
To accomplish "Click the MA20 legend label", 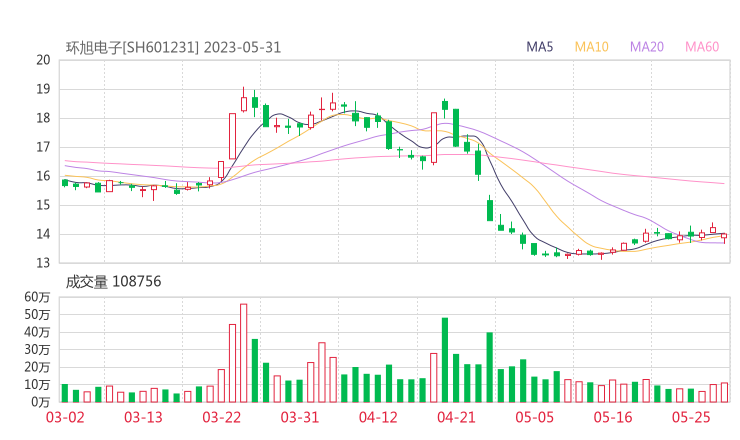I will tap(647, 47).
